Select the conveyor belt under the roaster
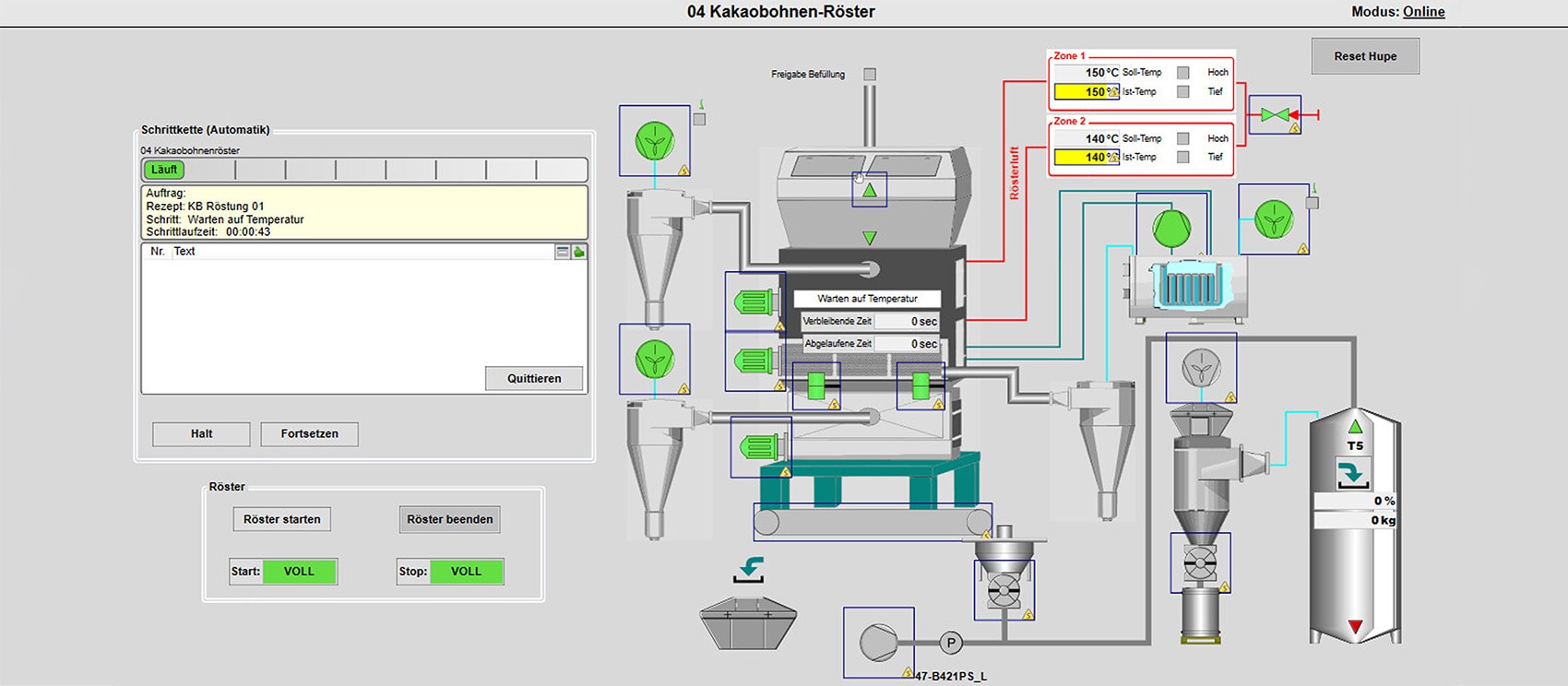Viewport: 1568px width, 686px height. coord(873,522)
